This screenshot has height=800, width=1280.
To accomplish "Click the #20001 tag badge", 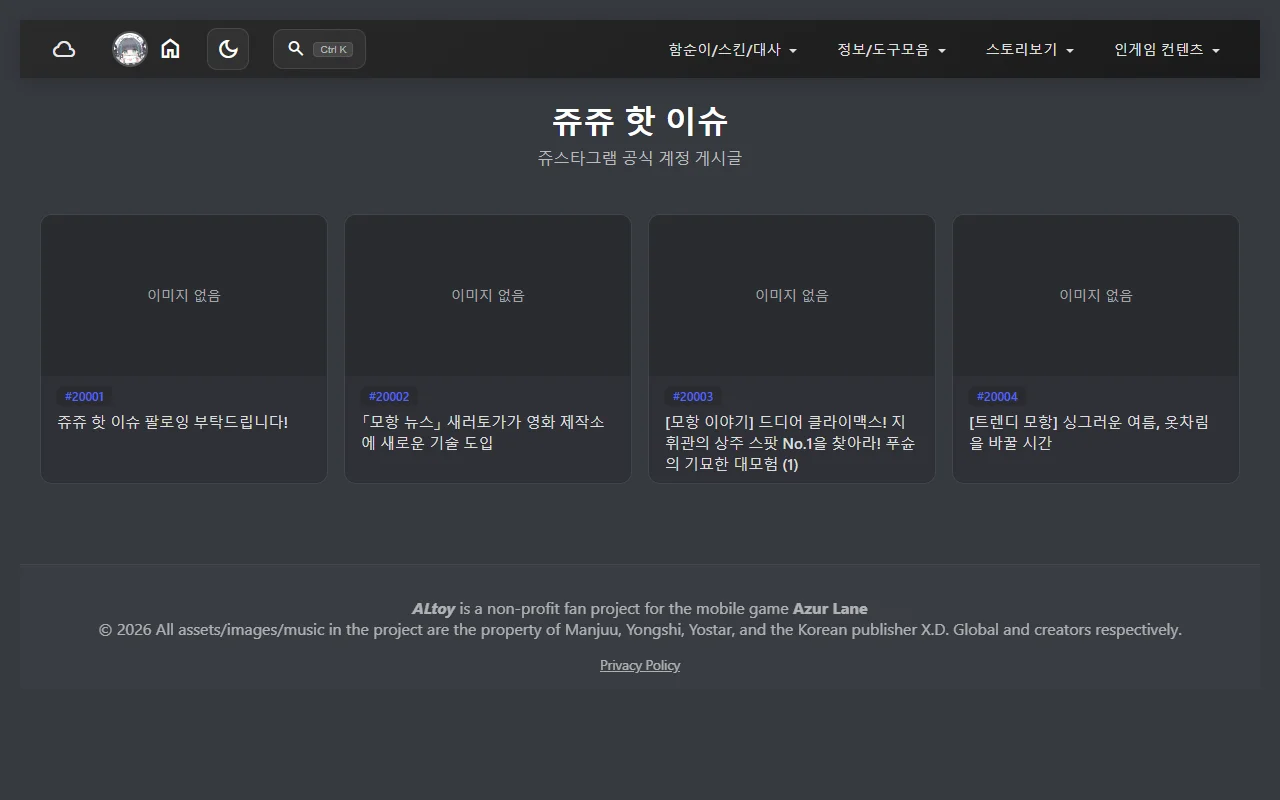I will coord(84,397).
